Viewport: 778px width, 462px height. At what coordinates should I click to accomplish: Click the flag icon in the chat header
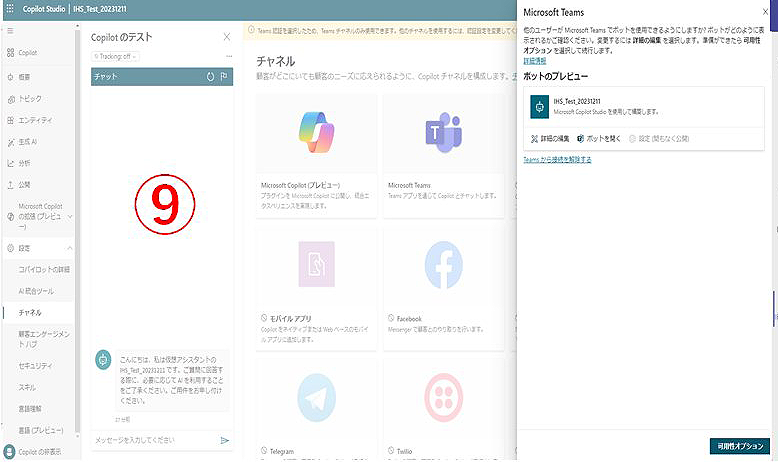click(224, 77)
